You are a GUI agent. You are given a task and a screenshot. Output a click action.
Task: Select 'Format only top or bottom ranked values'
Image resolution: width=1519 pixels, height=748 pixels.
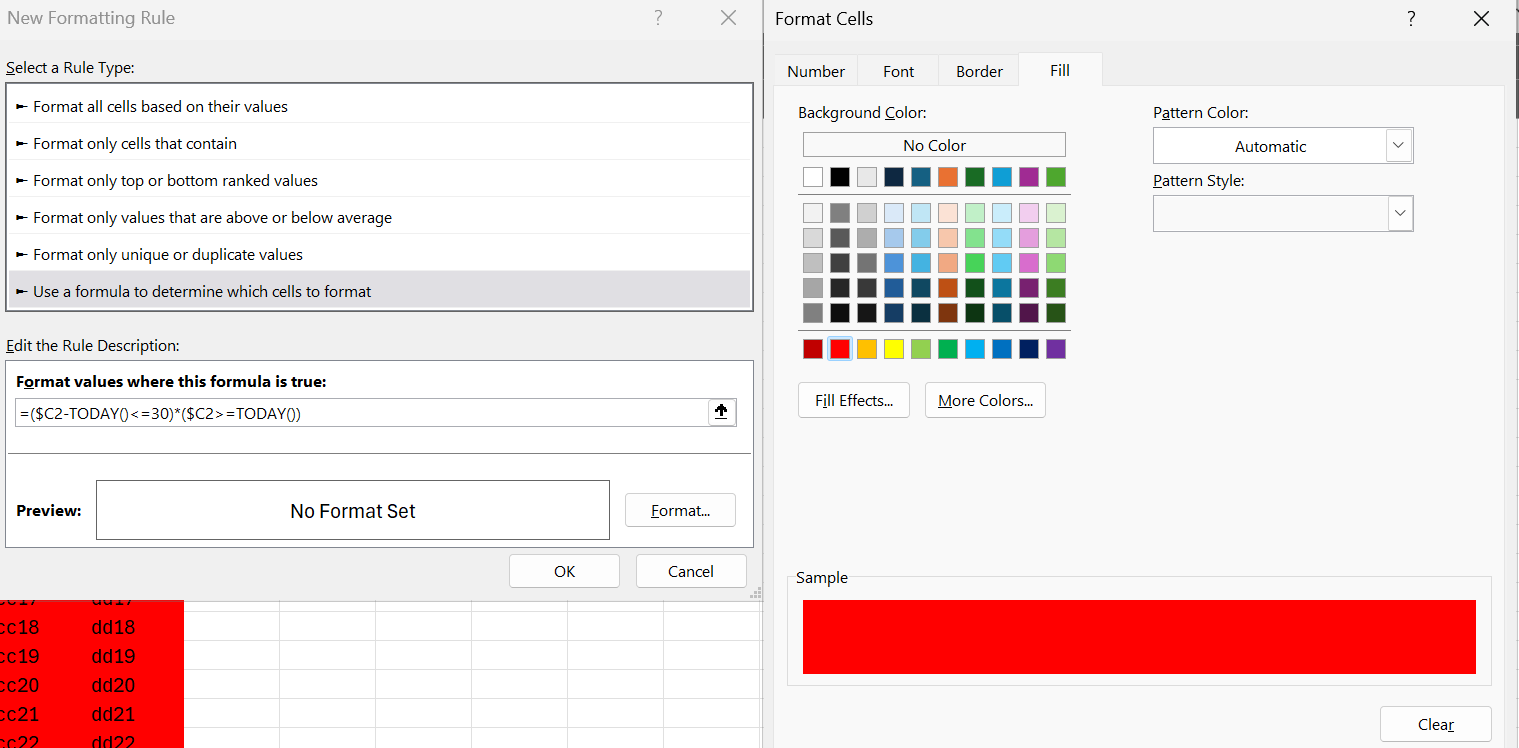click(x=379, y=180)
